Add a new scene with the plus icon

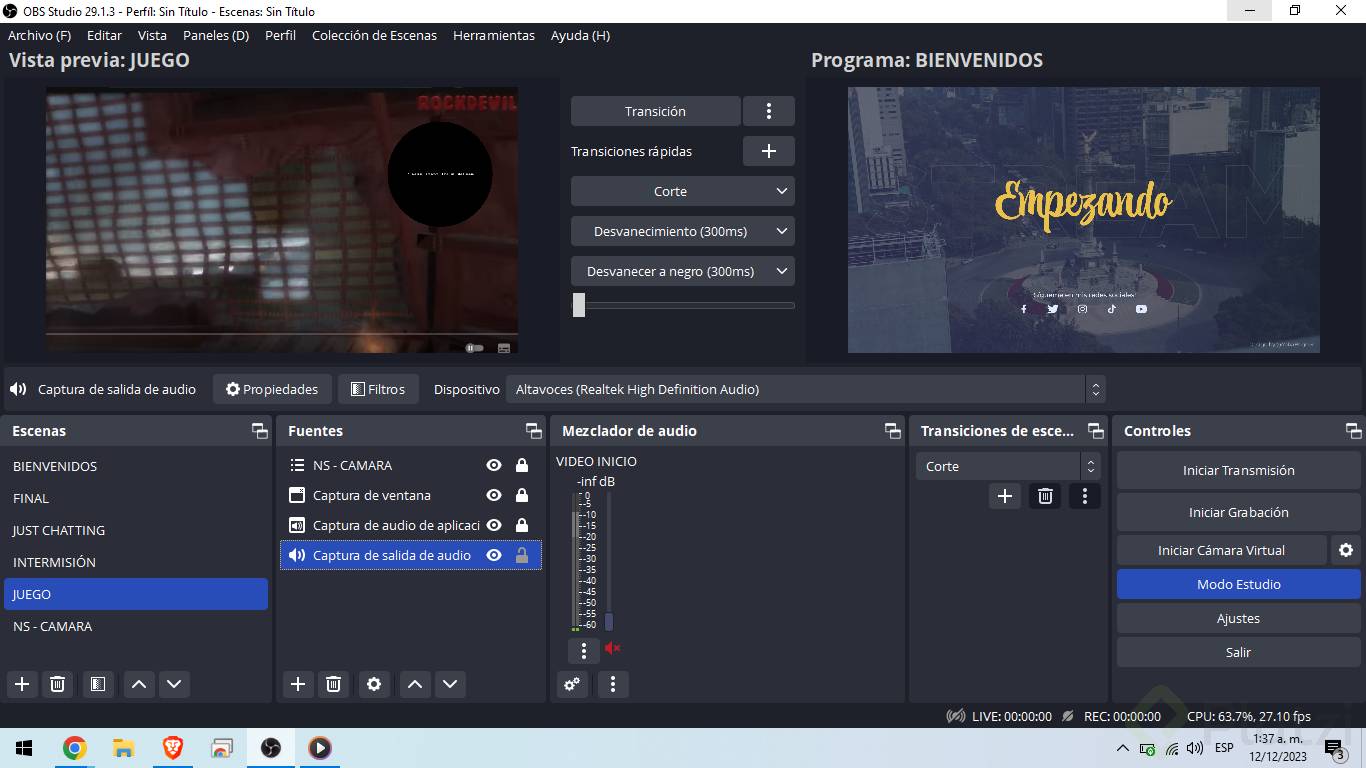22,684
